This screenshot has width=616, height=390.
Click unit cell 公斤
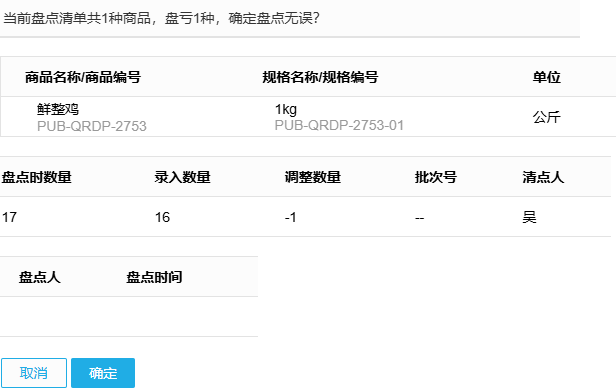(x=546, y=117)
